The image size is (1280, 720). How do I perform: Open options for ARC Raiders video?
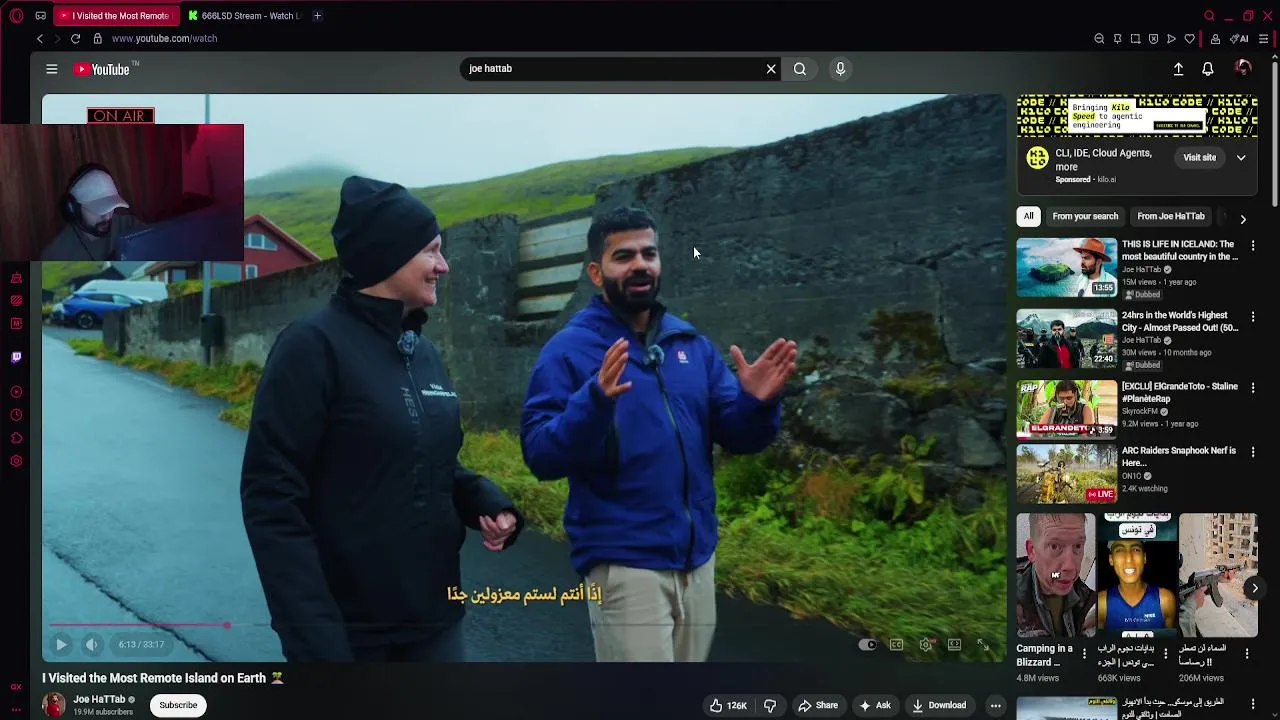coord(1252,452)
